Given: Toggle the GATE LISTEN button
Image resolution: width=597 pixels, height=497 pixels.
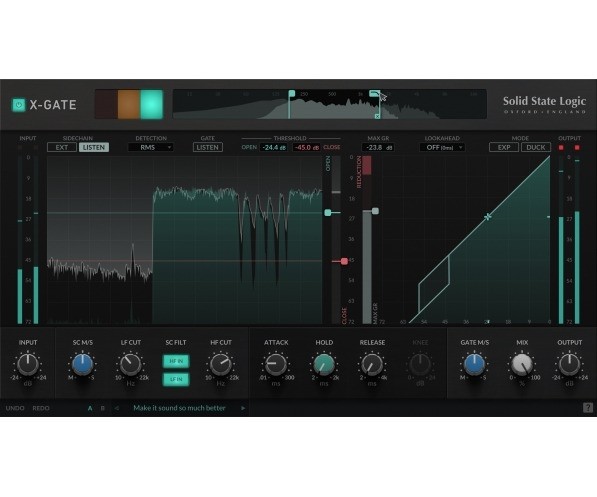Looking at the screenshot, I should 208,147.
